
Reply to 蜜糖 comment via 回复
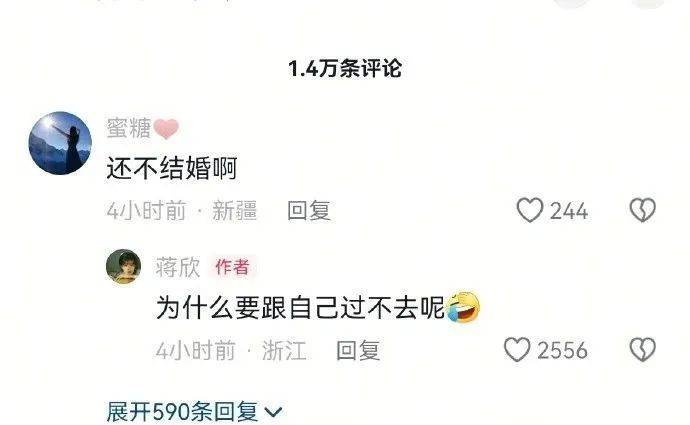click(x=309, y=210)
